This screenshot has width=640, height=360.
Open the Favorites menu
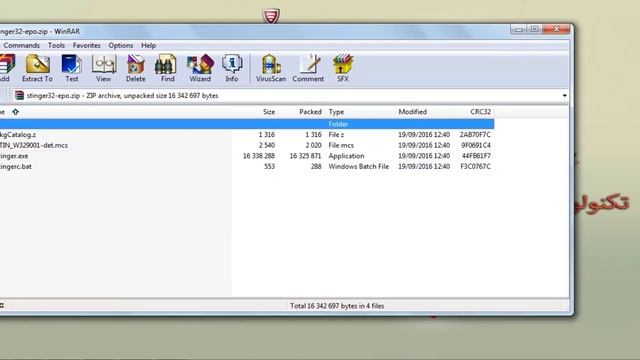[87, 45]
